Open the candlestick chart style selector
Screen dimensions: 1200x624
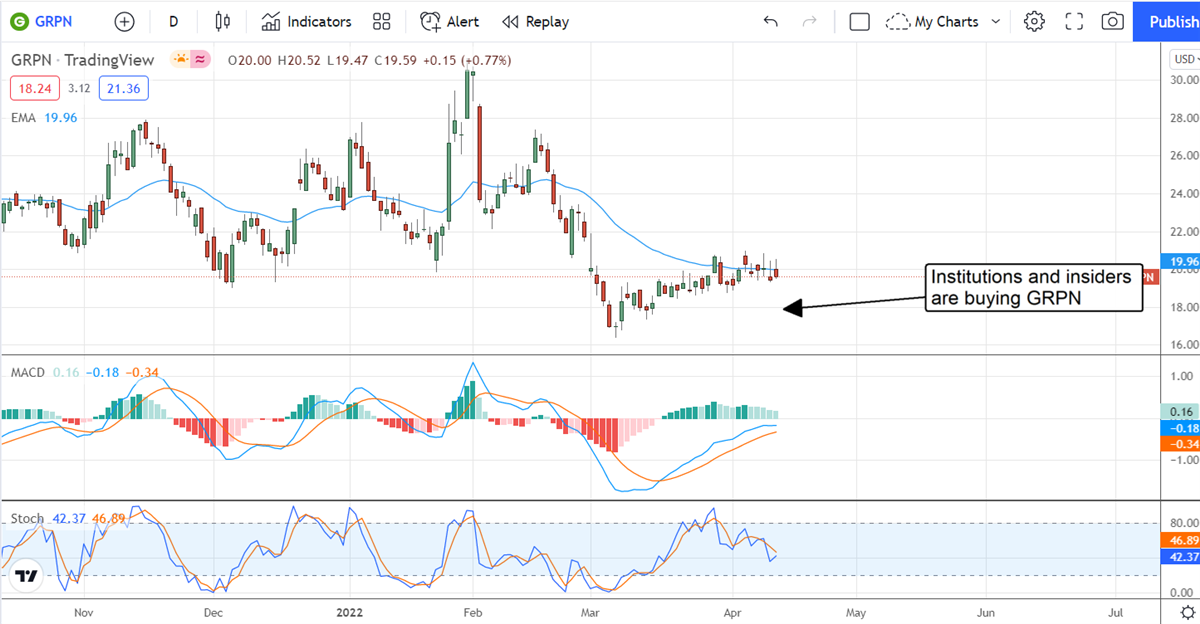[x=222, y=21]
